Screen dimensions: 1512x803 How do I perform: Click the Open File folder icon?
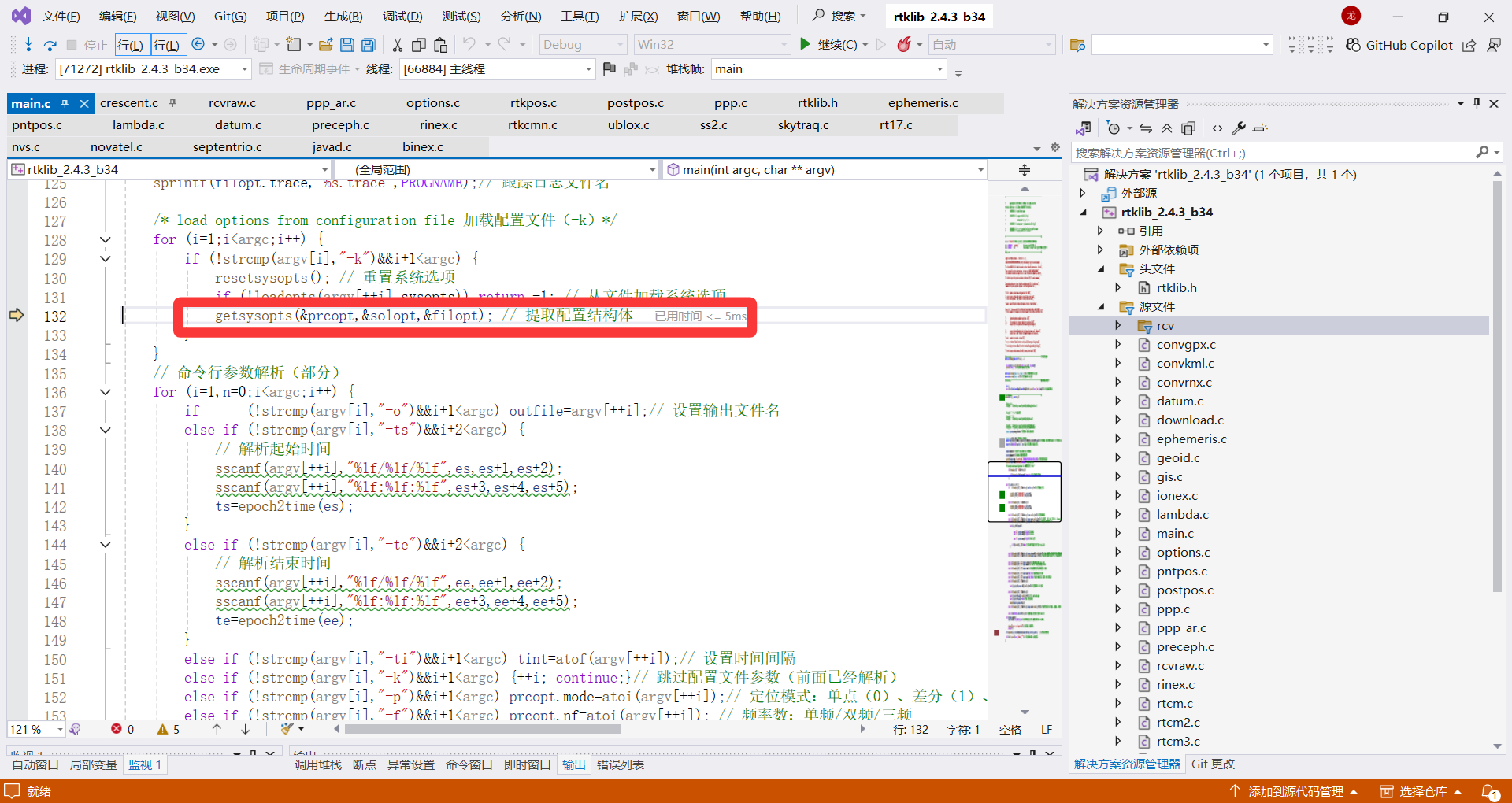(326, 45)
